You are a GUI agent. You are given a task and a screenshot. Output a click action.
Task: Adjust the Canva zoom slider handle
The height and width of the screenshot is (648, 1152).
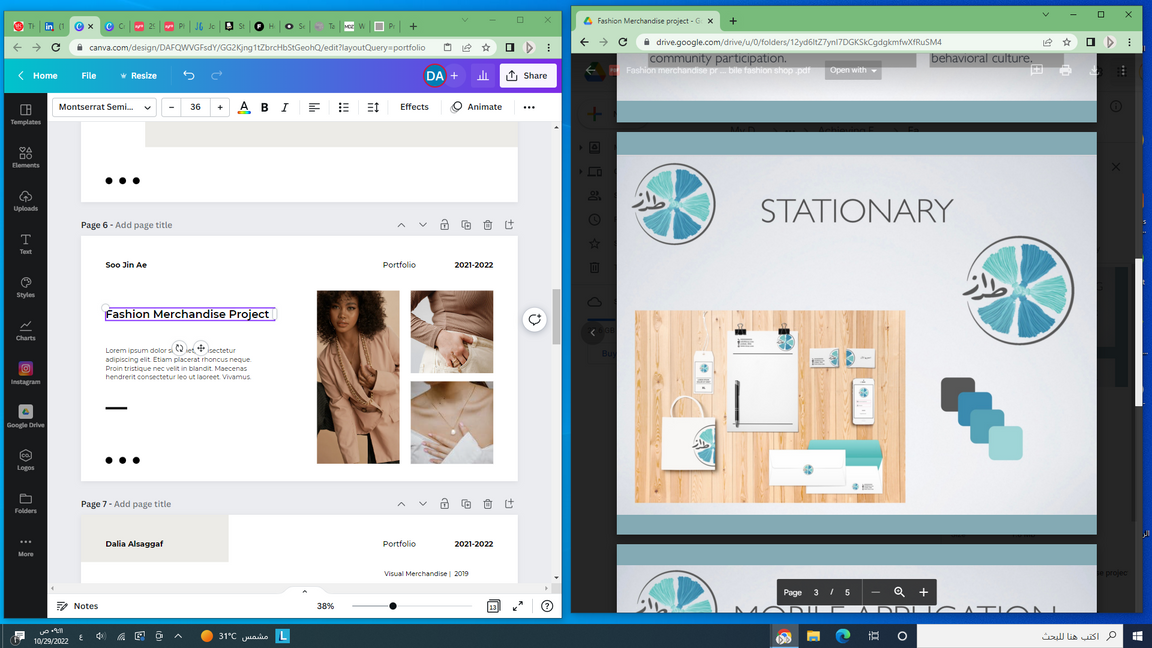coord(393,606)
